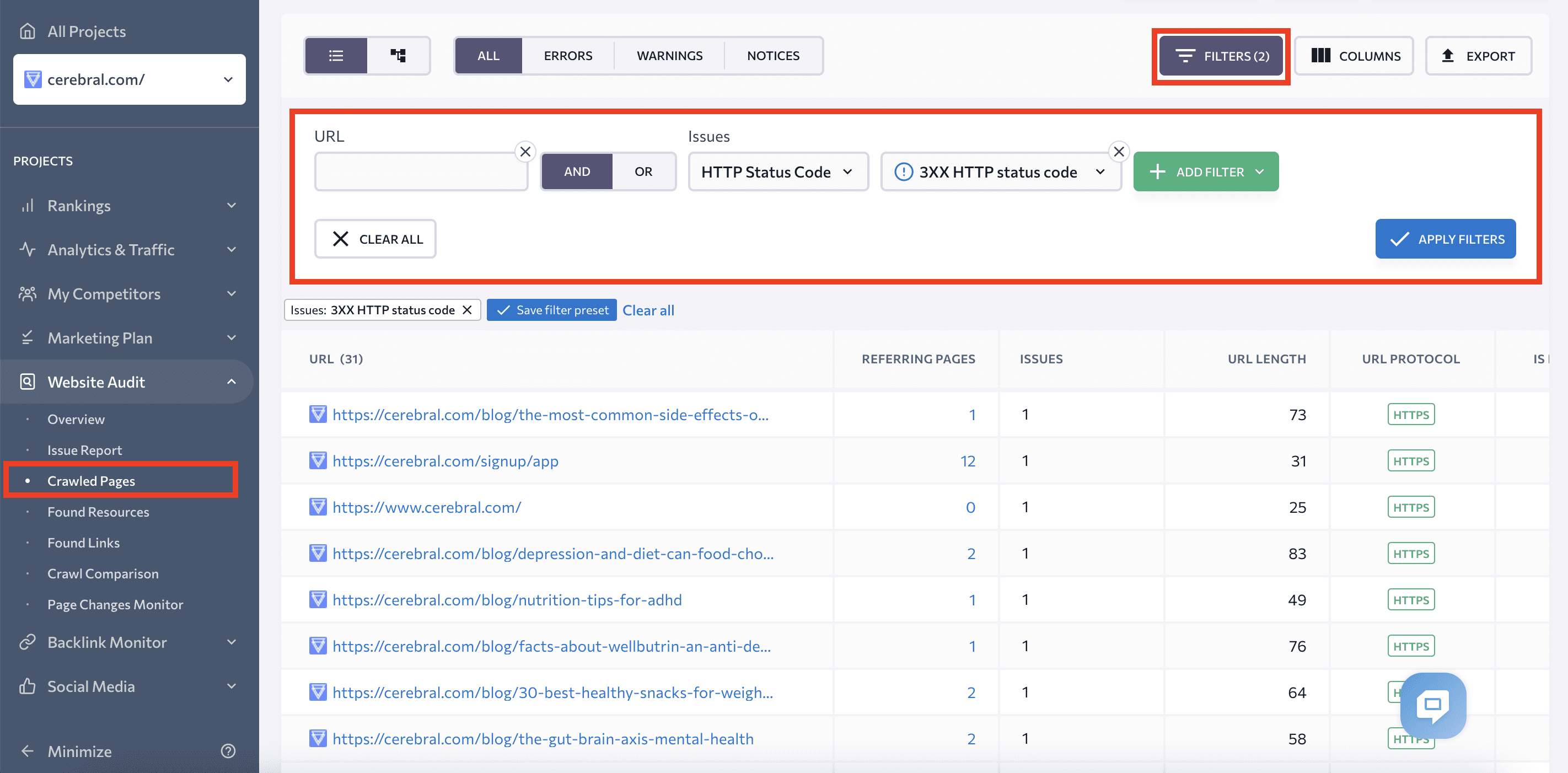Click the URL filter input field
The image size is (1568, 773).
[x=421, y=171]
